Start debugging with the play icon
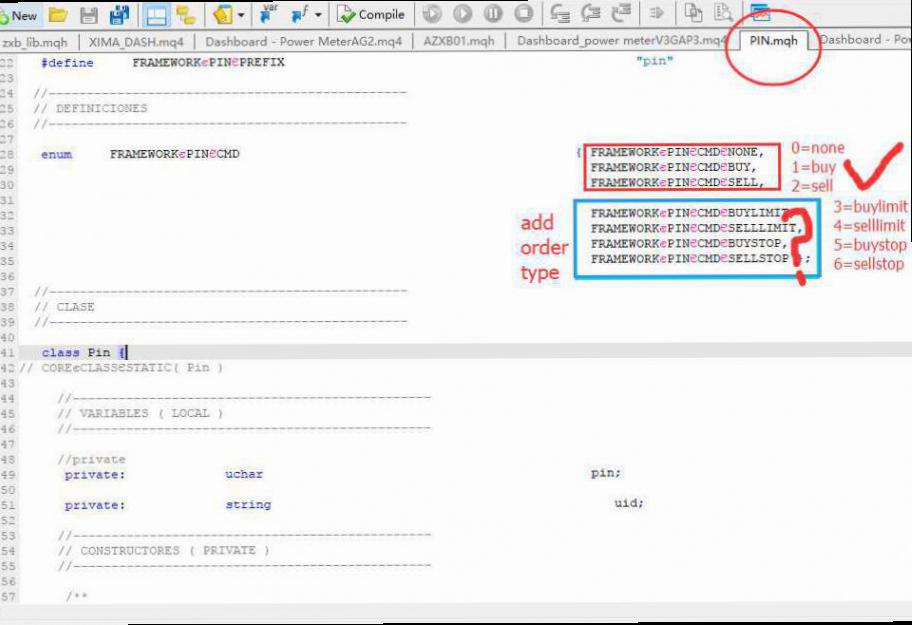Image resolution: width=912 pixels, height=625 pixels. 462,15
